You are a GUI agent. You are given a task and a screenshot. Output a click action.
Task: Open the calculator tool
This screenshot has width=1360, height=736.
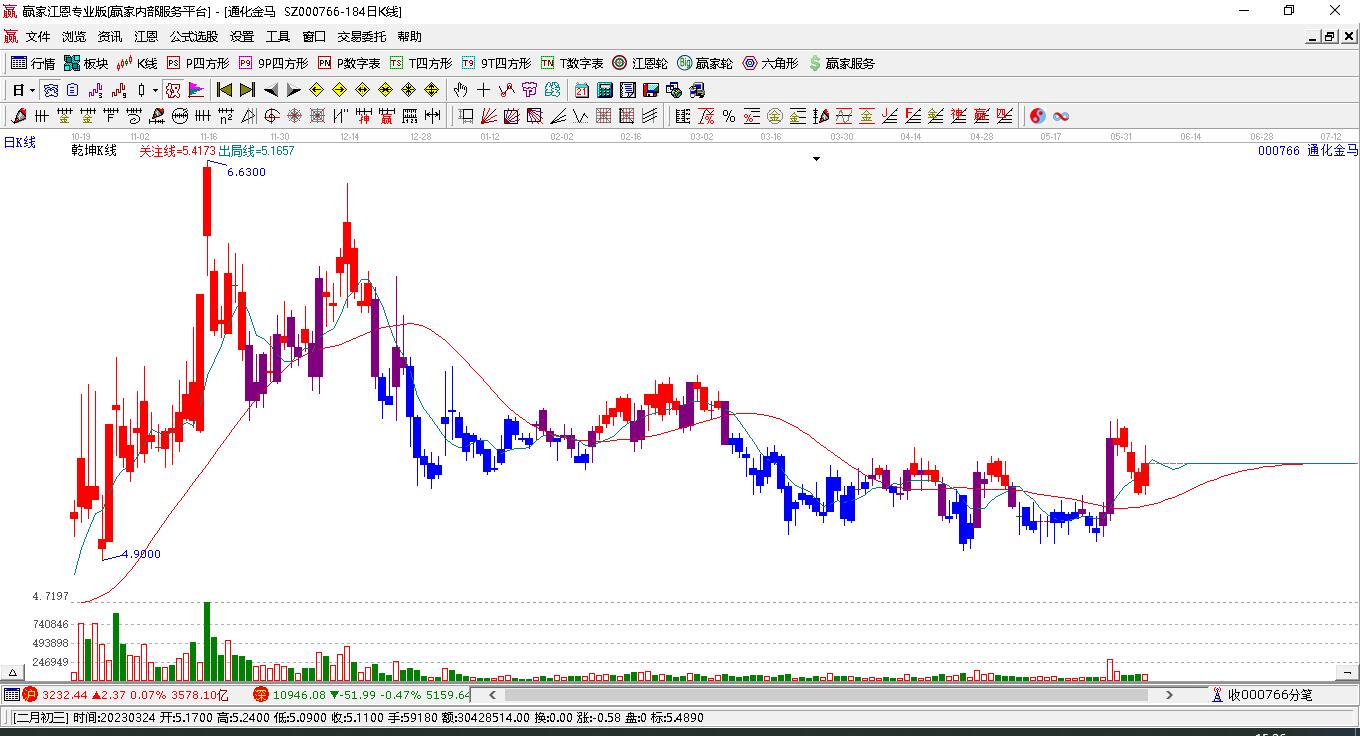[x=604, y=90]
